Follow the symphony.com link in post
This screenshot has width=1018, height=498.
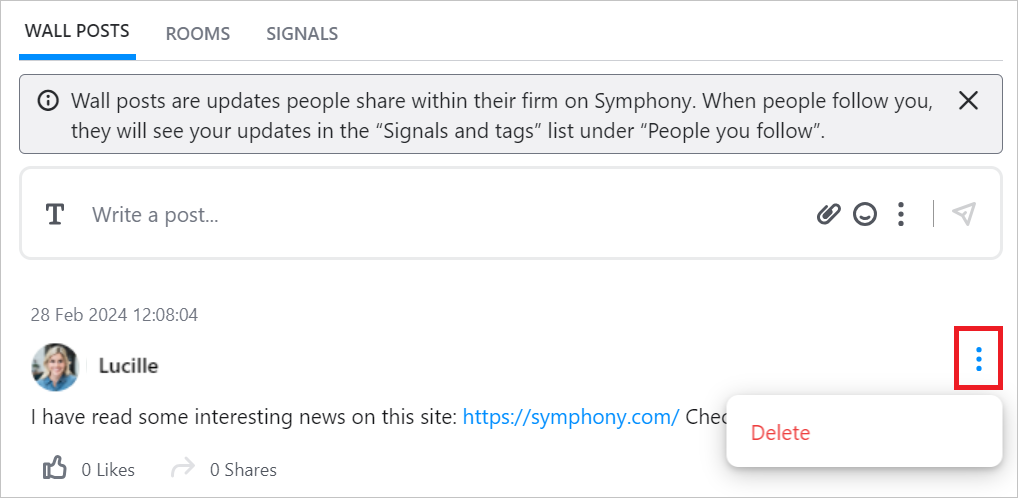pyautogui.click(x=571, y=416)
